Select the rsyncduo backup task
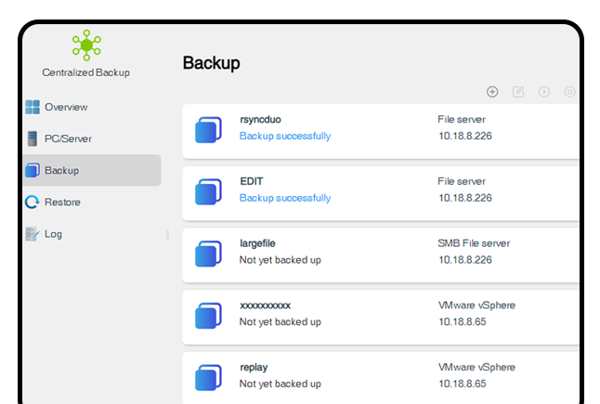The width and height of the screenshot is (600, 404). 381,131
